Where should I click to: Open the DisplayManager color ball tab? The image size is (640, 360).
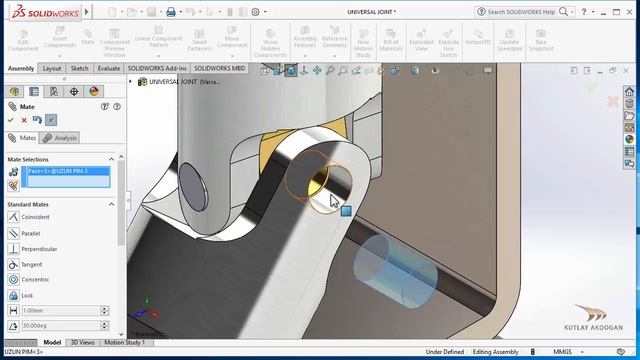pyautogui.click(x=94, y=91)
